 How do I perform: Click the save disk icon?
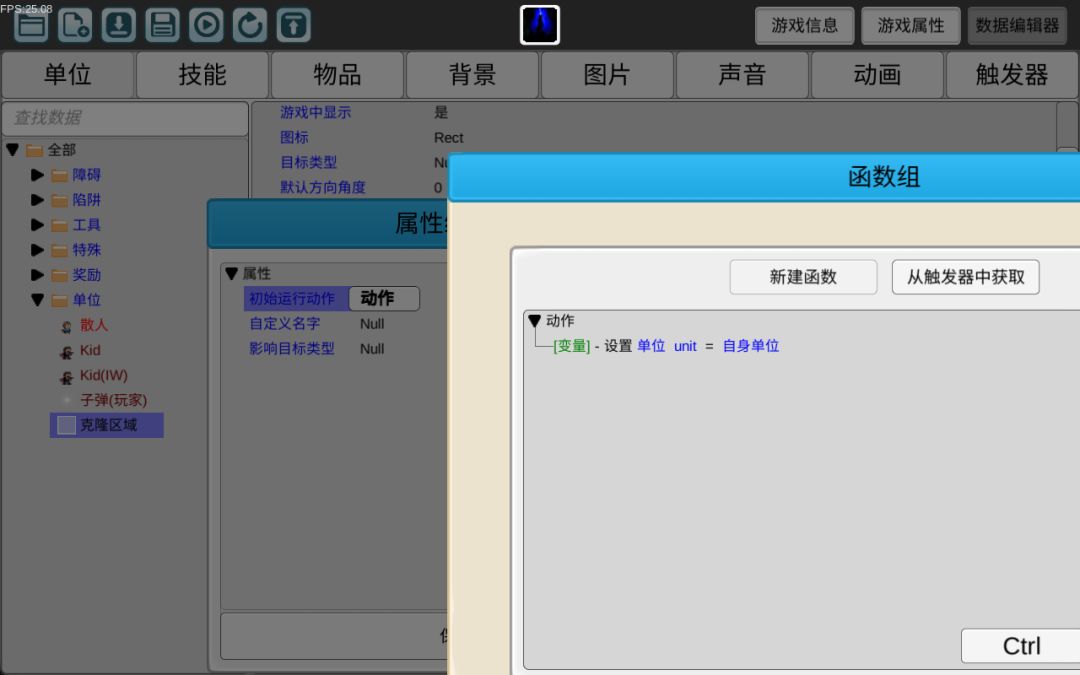(x=163, y=25)
